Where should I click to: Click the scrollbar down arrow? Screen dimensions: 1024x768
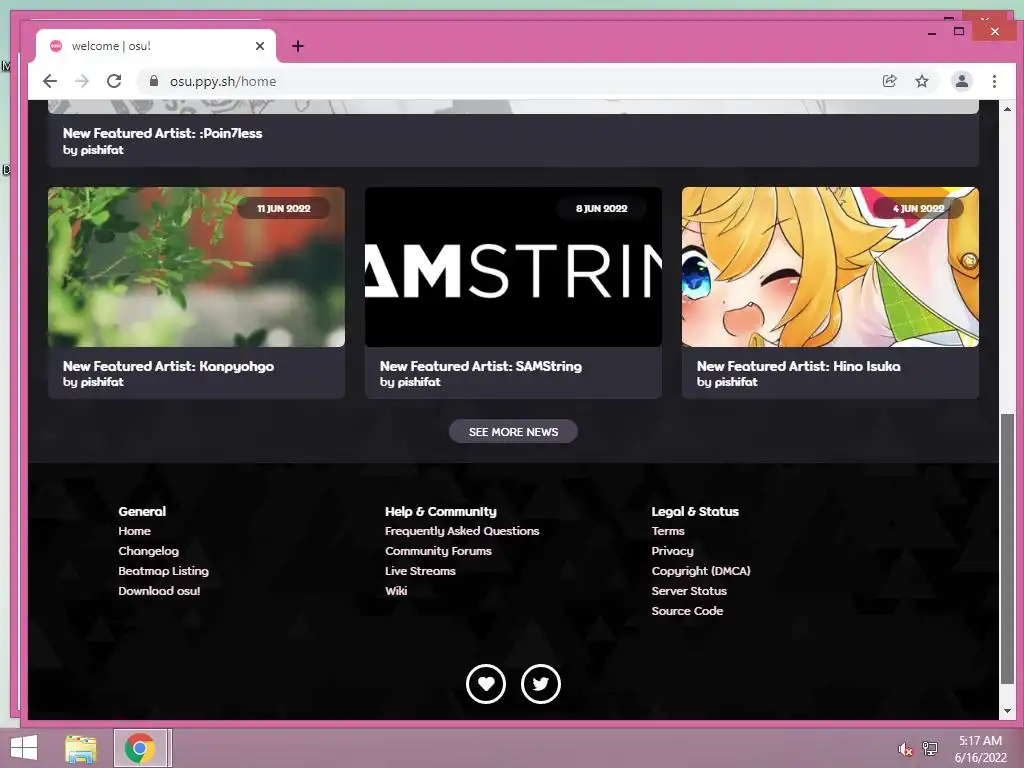(x=1007, y=711)
